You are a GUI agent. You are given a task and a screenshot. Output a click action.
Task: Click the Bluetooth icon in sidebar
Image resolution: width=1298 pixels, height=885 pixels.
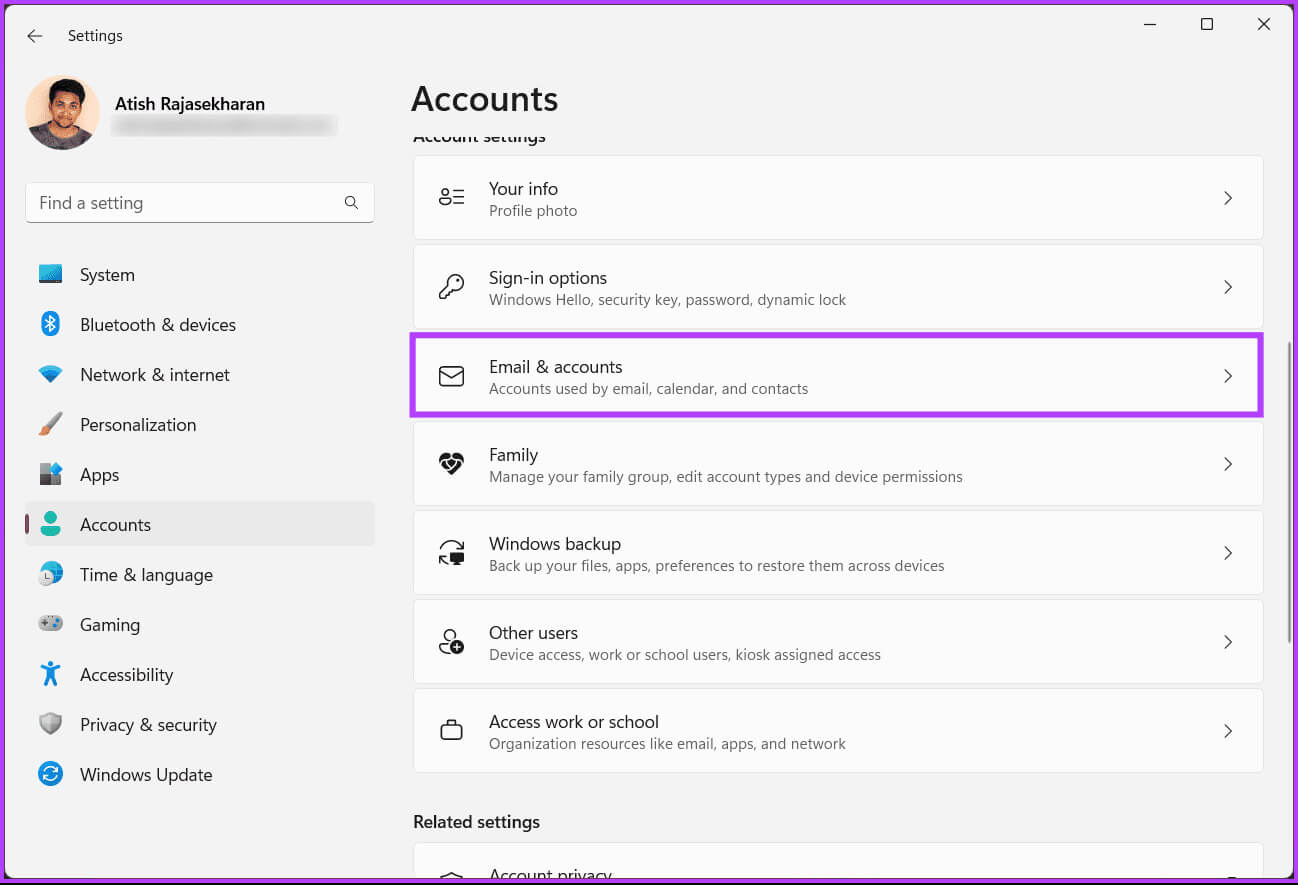50,324
